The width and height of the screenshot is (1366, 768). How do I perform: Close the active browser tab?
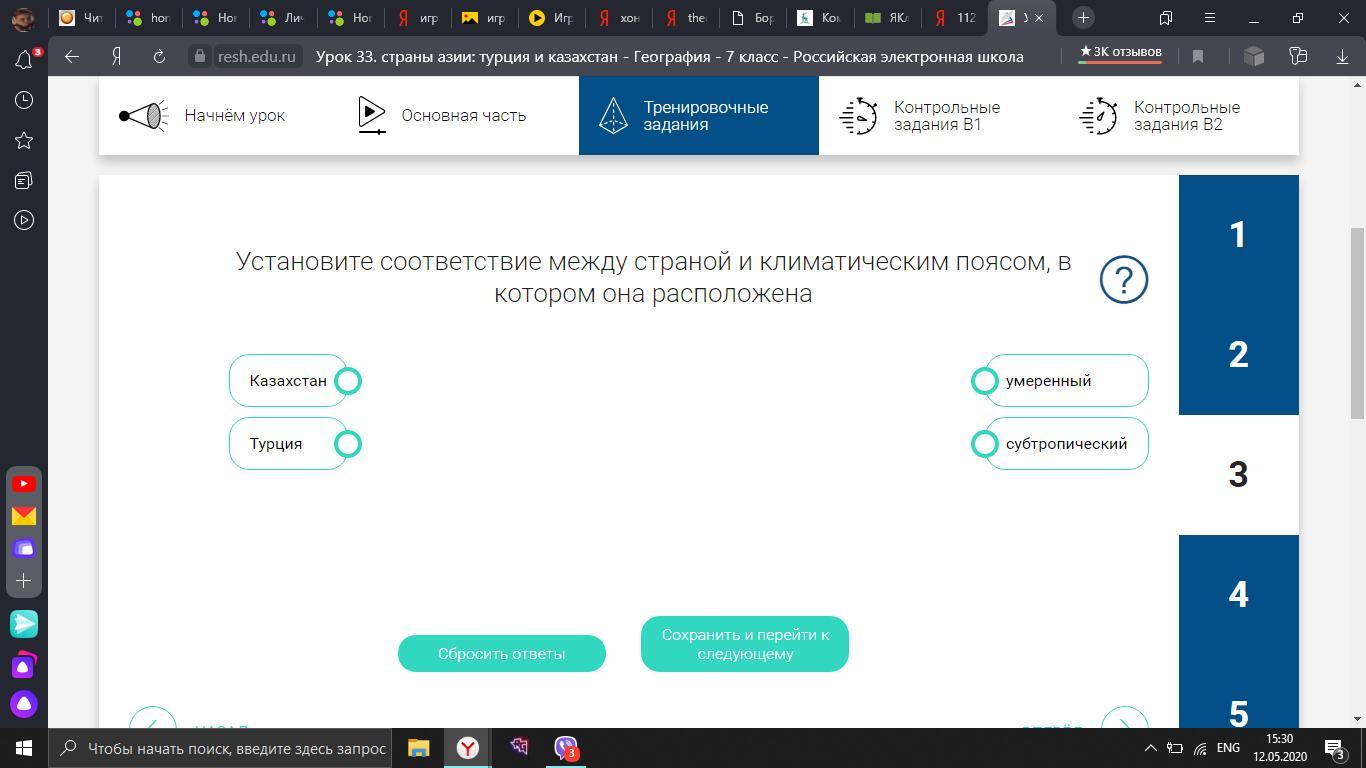pyautogui.click(x=1038, y=18)
